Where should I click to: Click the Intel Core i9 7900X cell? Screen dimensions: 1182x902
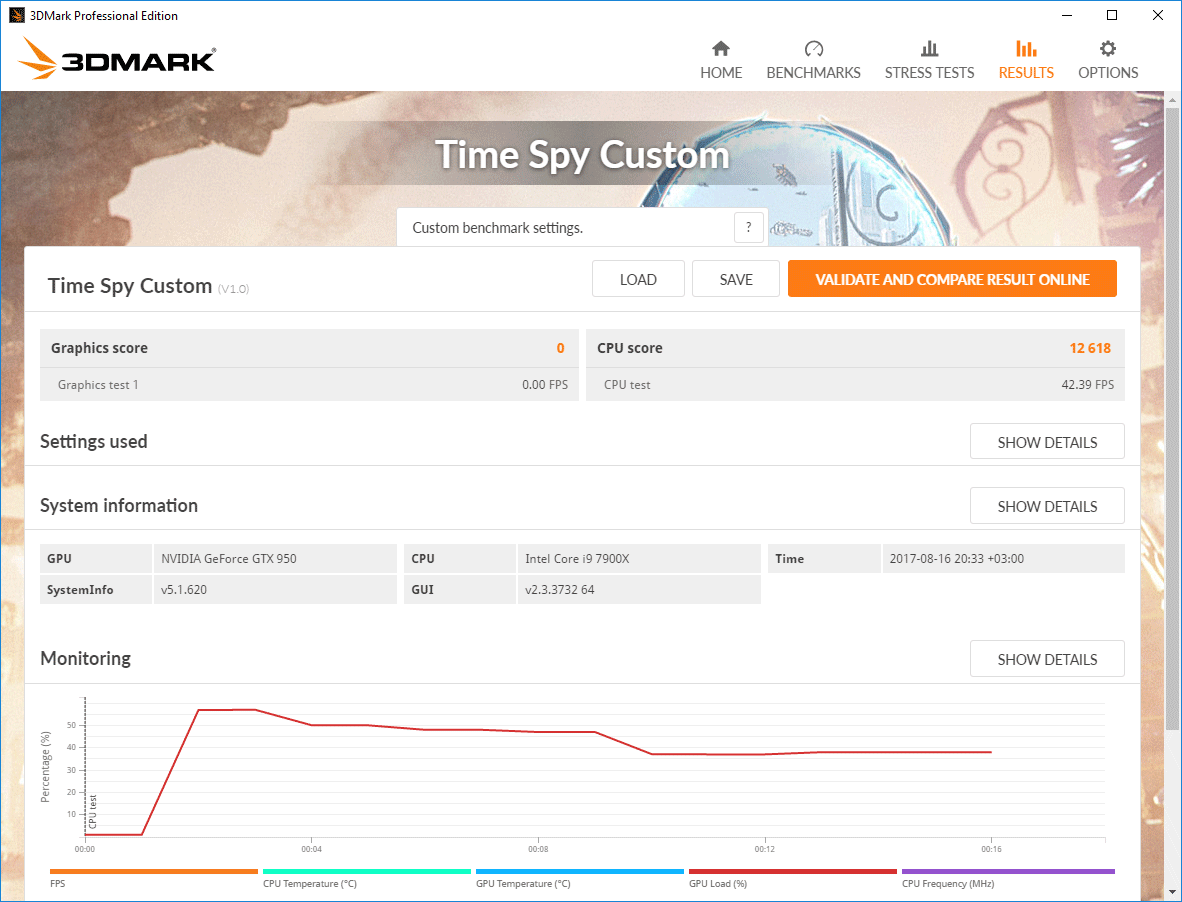point(638,558)
